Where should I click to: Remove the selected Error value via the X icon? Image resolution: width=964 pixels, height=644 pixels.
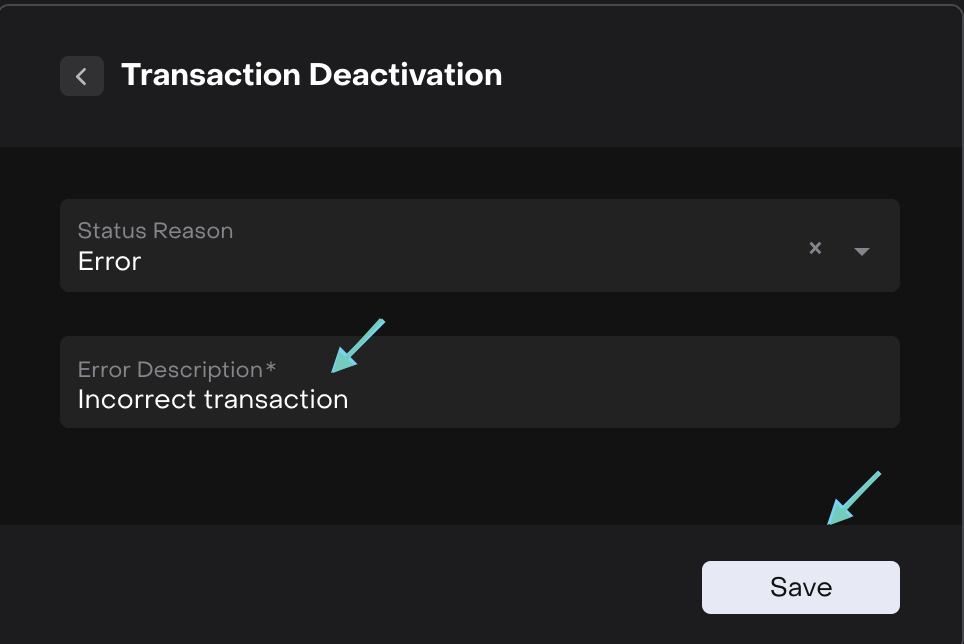pyautogui.click(x=815, y=248)
